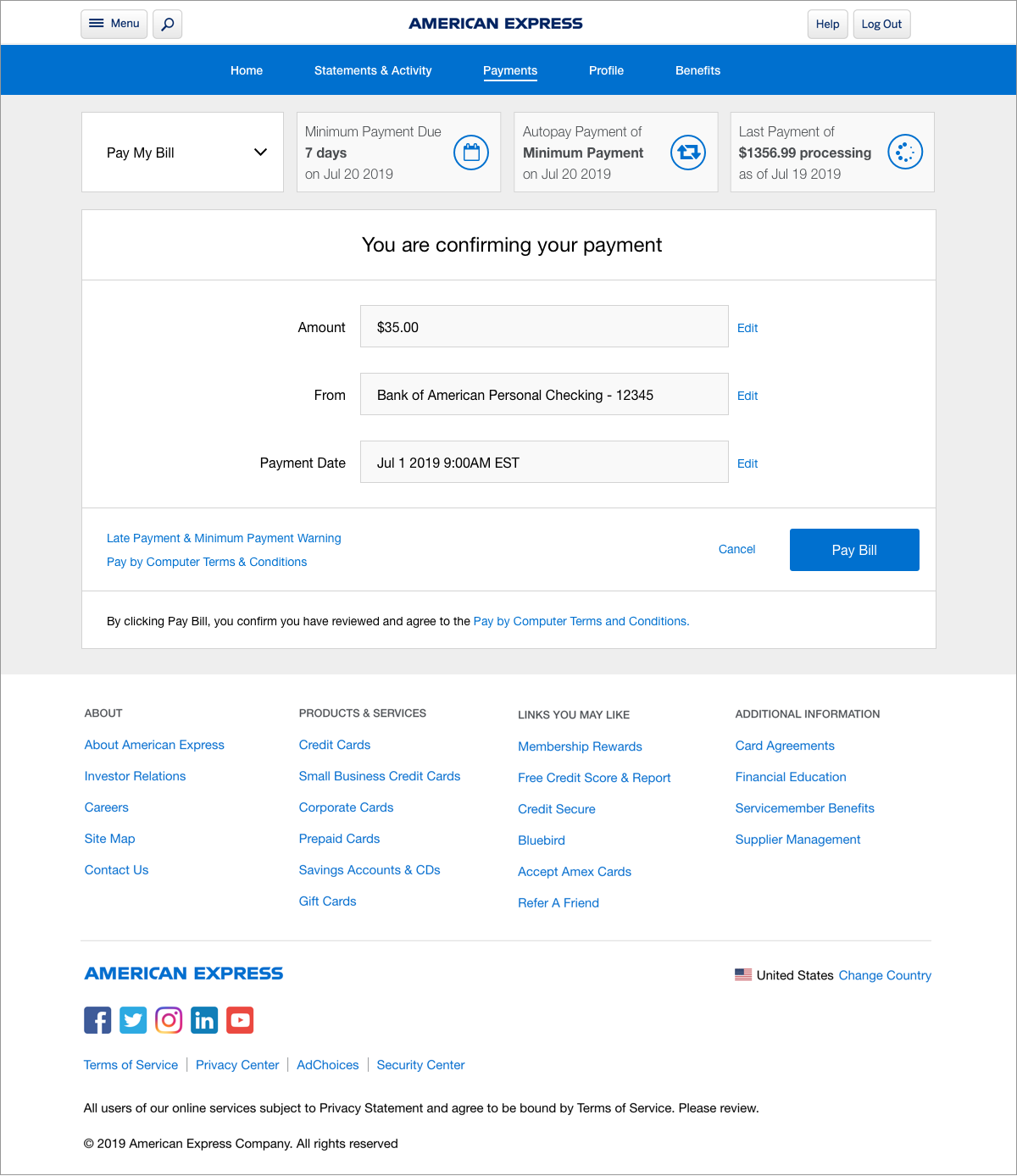This screenshot has width=1017, height=1176.
Task: Switch to the Benefits tab
Action: pos(697,70)
